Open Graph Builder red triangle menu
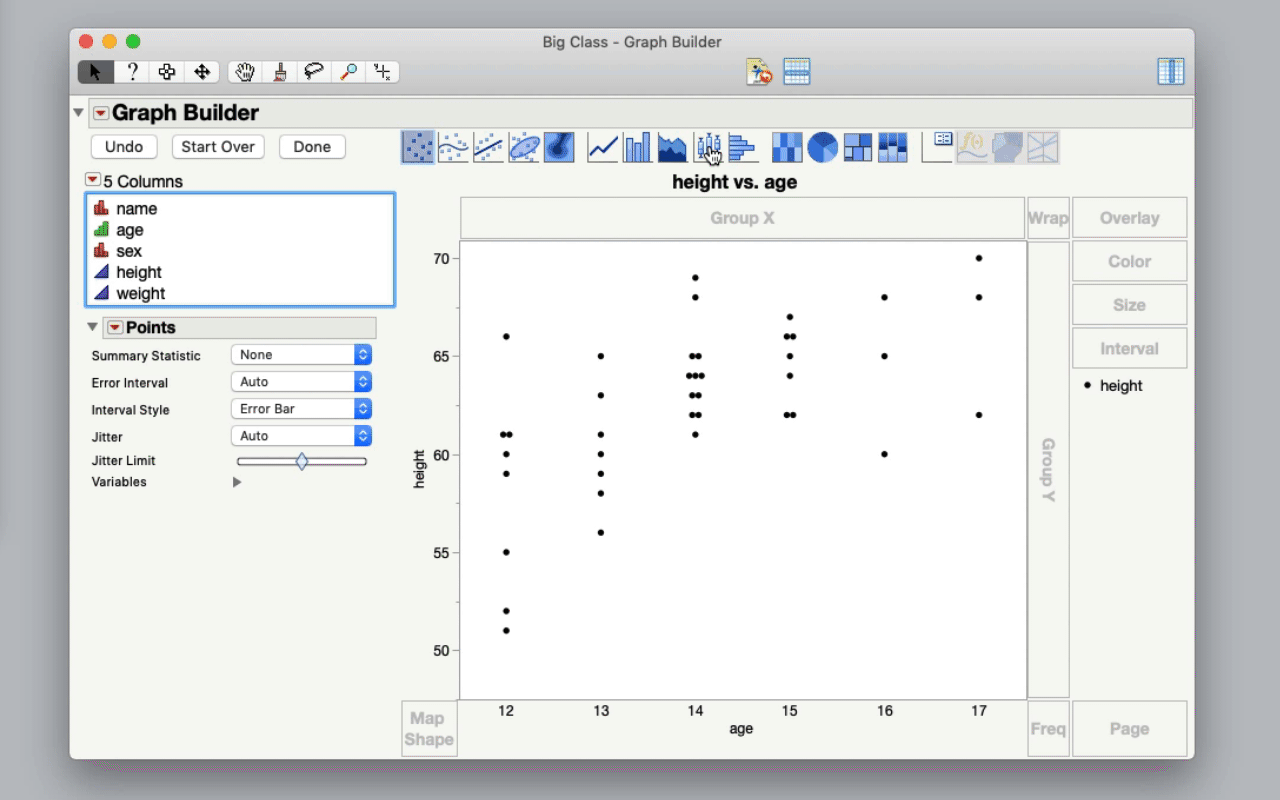The height and width of the screenshot is (800, 1280). click(x=100, y=113)
